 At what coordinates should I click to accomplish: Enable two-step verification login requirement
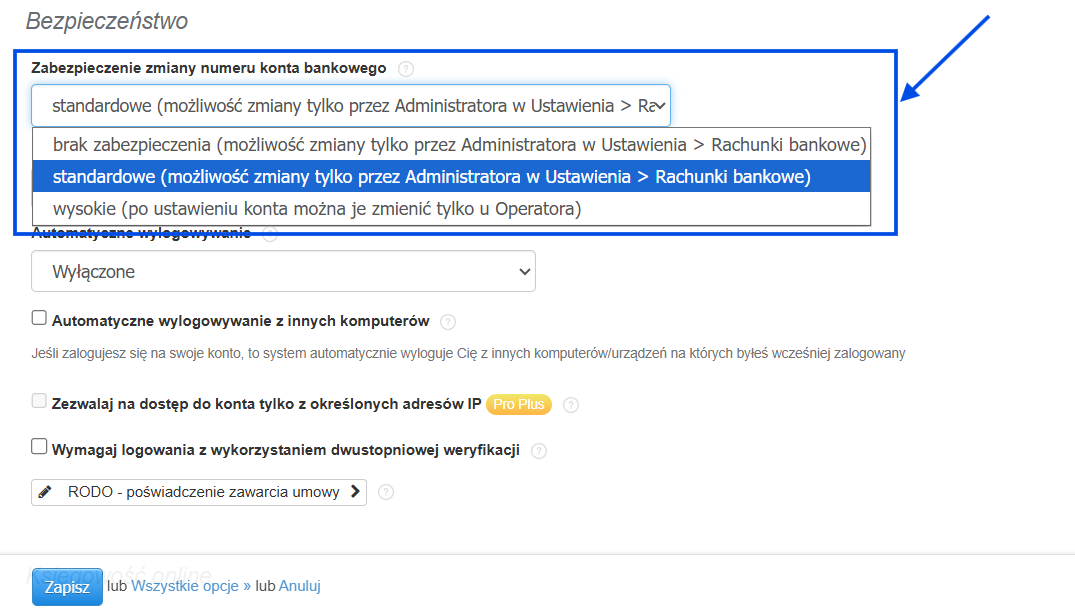(39, 447)
